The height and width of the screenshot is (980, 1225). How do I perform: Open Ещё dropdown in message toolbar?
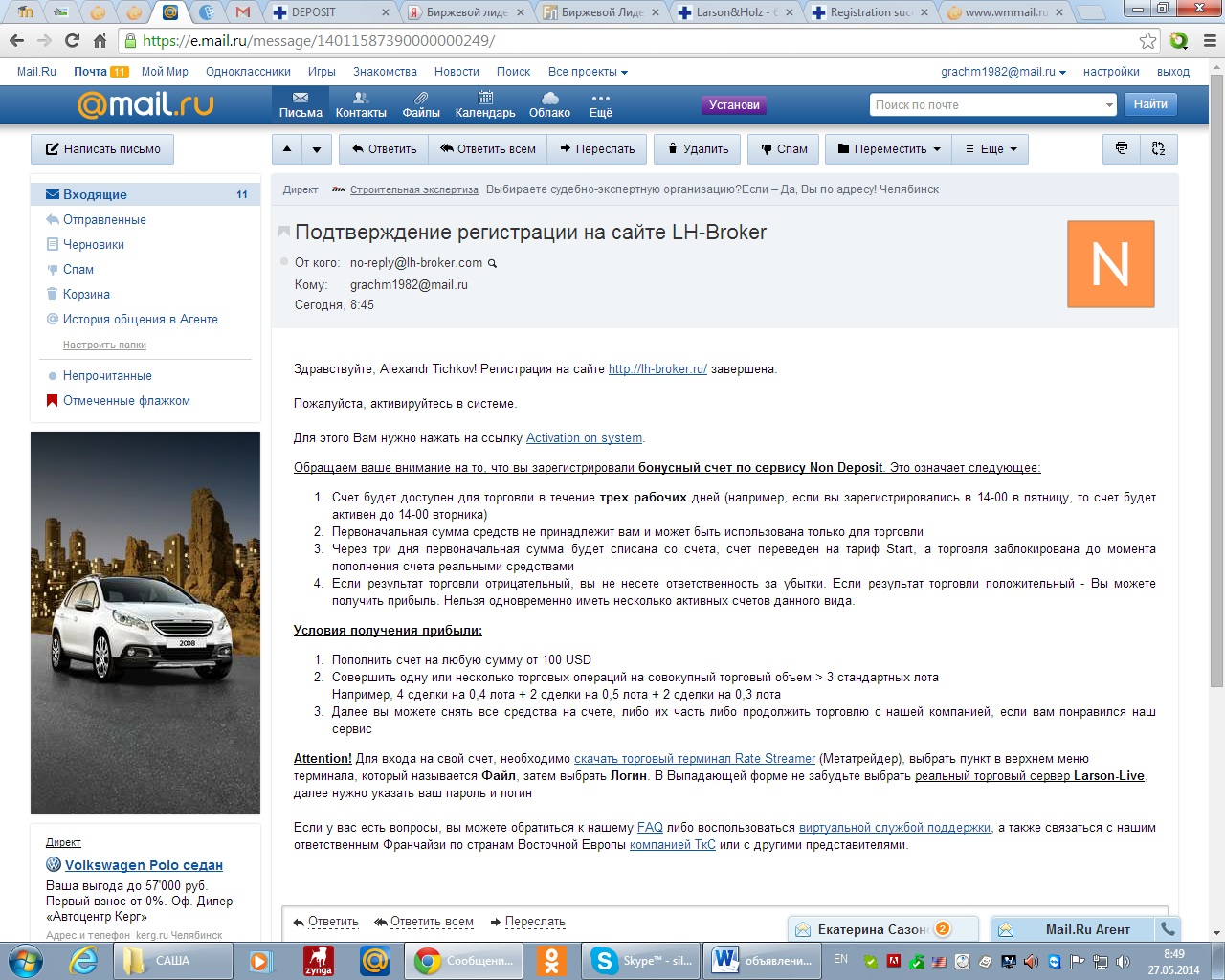click(x=991, y=149)
